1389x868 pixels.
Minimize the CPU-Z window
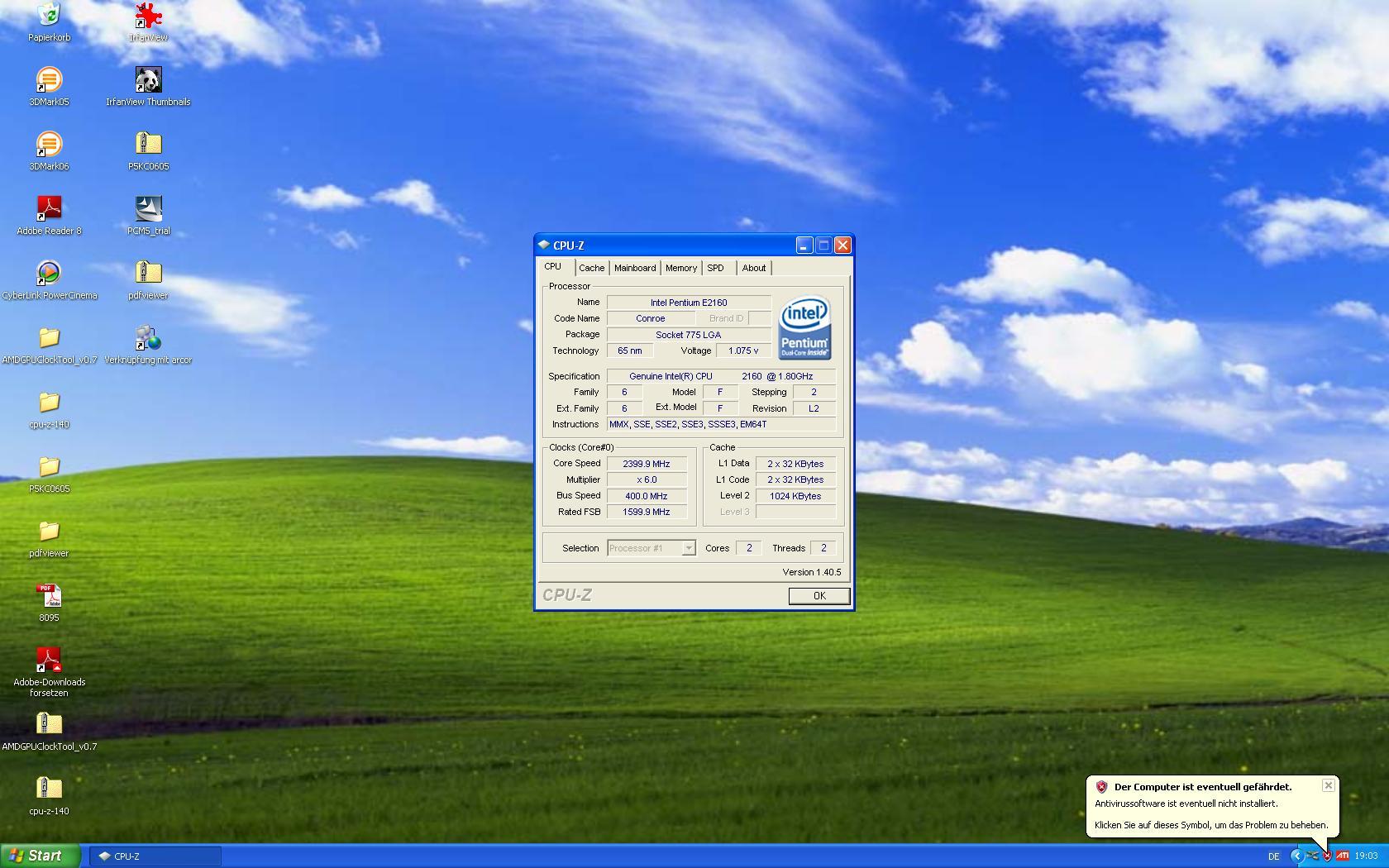tap(804, 245)
